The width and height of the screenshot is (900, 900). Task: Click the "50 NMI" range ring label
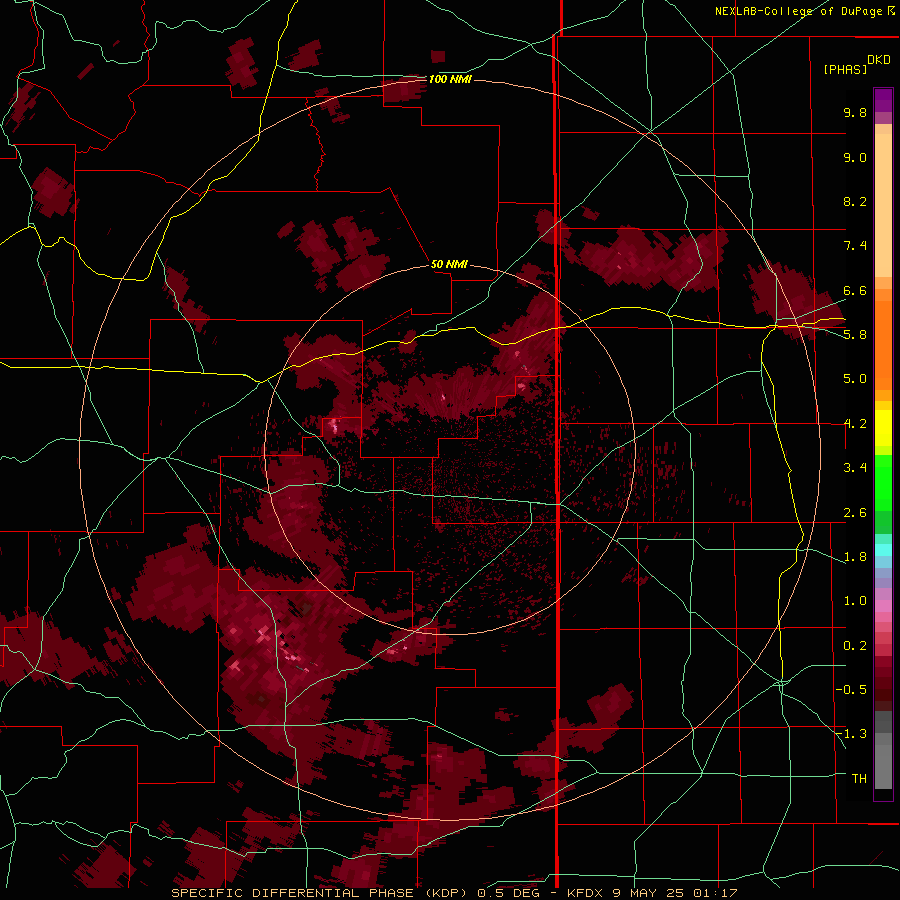point(449,264)
